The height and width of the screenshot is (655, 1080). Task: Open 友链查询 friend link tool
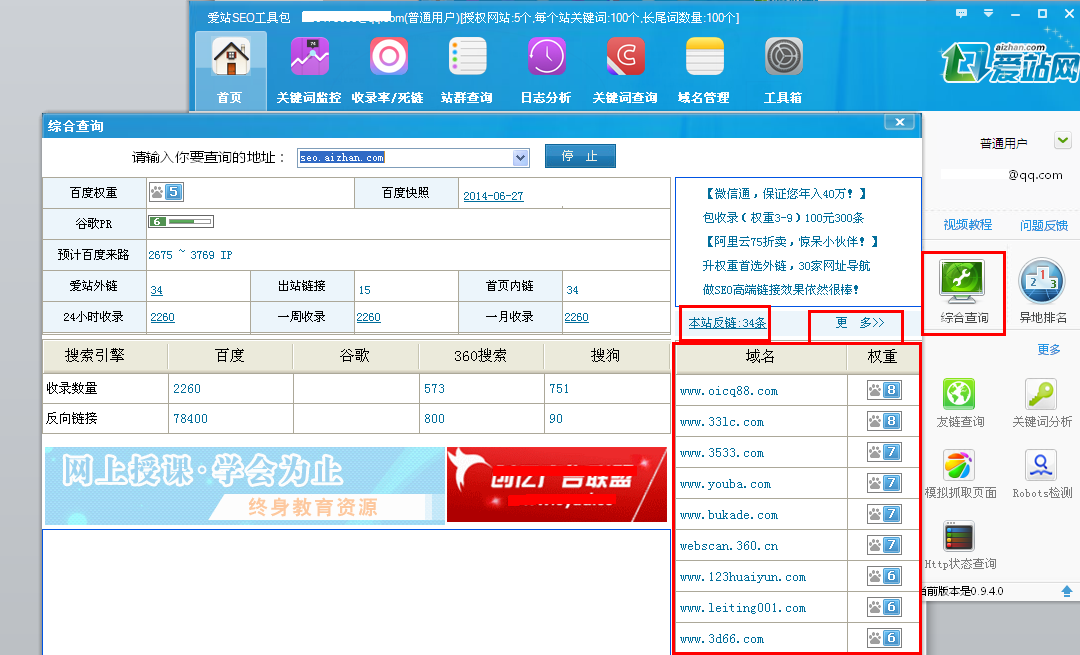tap(959, 404)
